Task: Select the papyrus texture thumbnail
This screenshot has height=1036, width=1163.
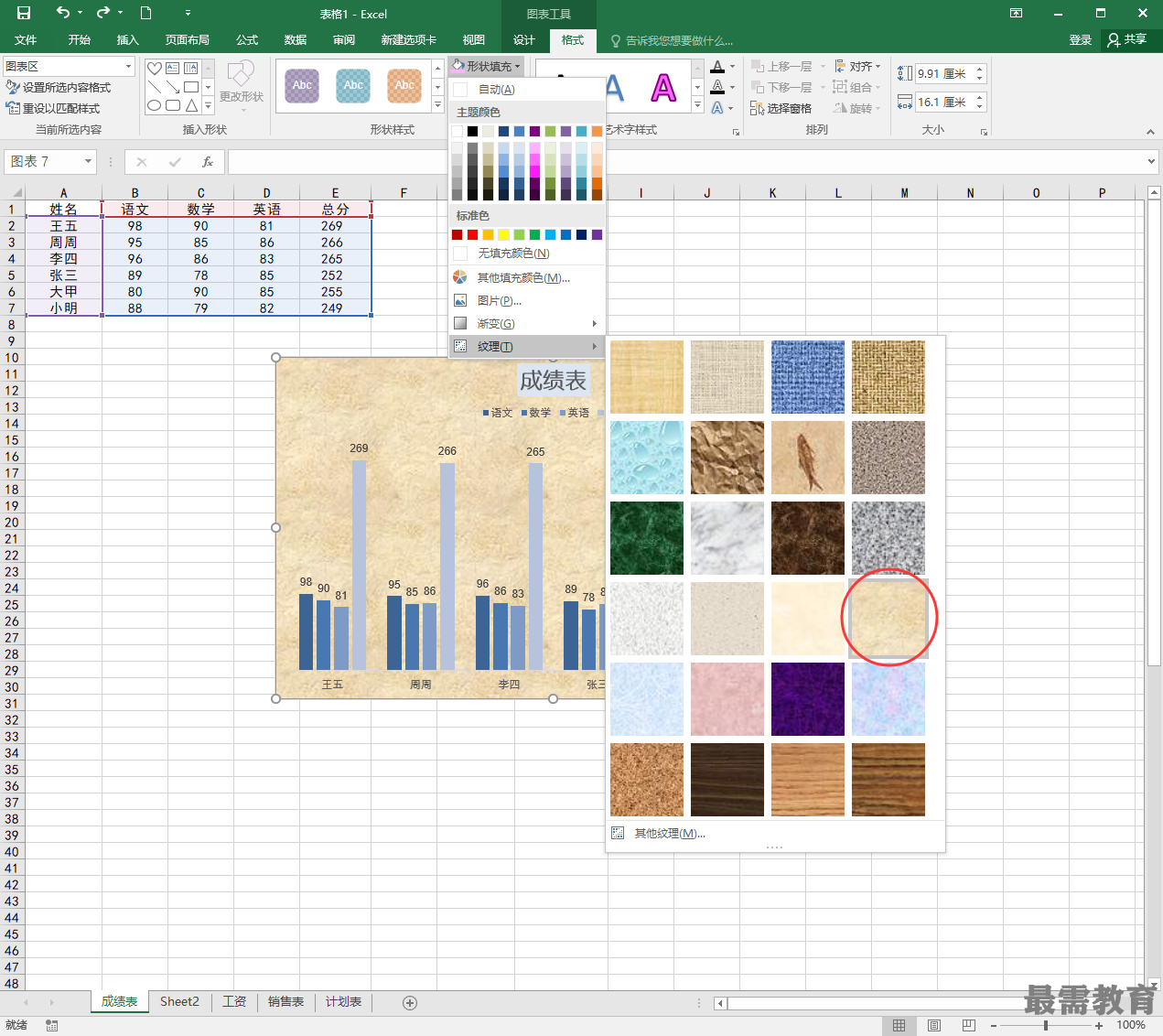Action: tap(647, 377)
